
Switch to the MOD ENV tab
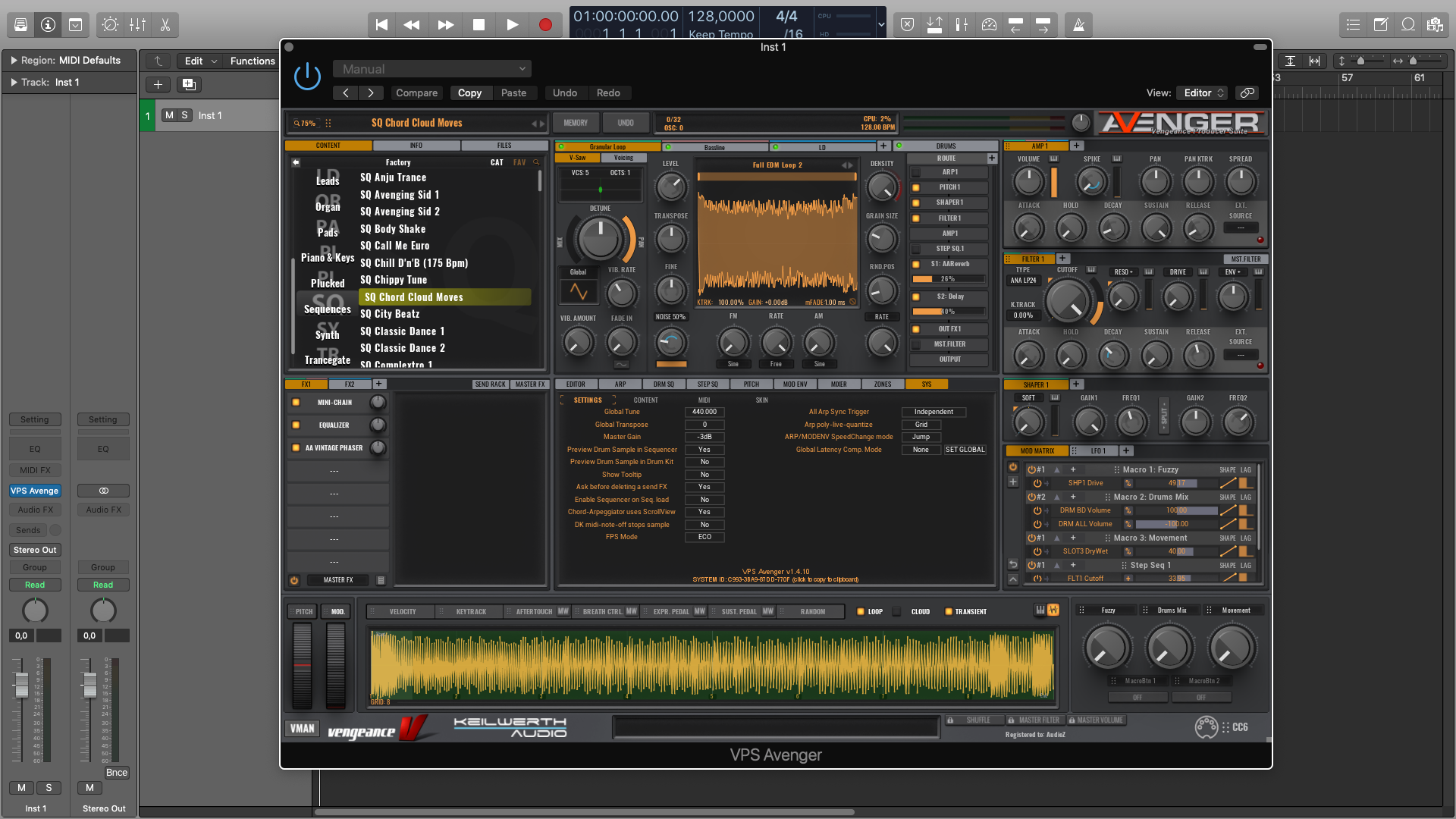click(795, 384)
